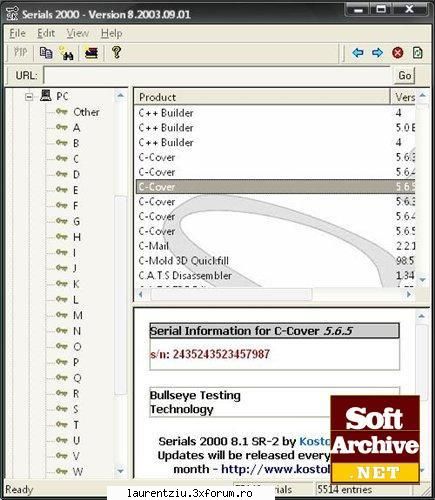
Task: Open search with the binoculars icon
Action: (67, 53)
